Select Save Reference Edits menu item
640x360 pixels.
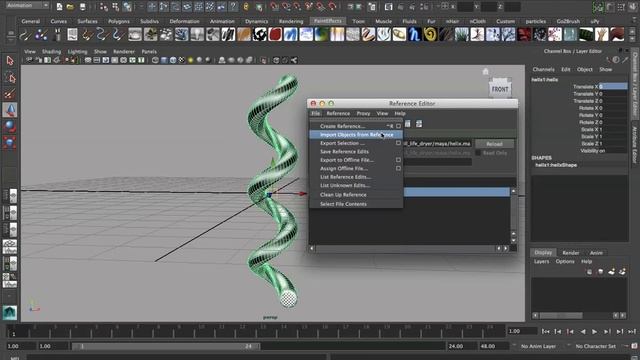click(344, 151)
